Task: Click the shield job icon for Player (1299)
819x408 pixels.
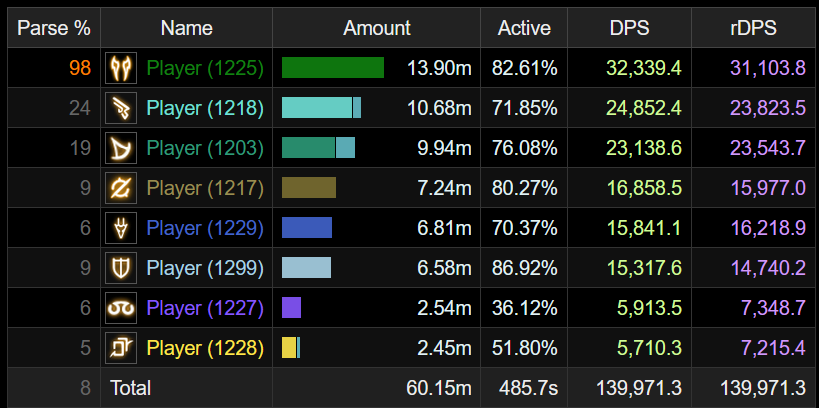Action: coord(121,268)
